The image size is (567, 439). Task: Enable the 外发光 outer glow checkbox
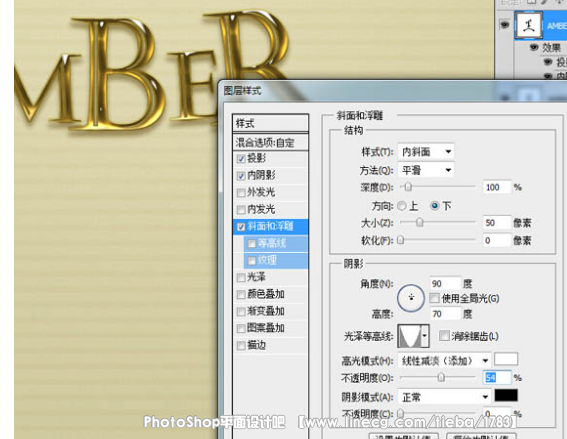(241, 193)
